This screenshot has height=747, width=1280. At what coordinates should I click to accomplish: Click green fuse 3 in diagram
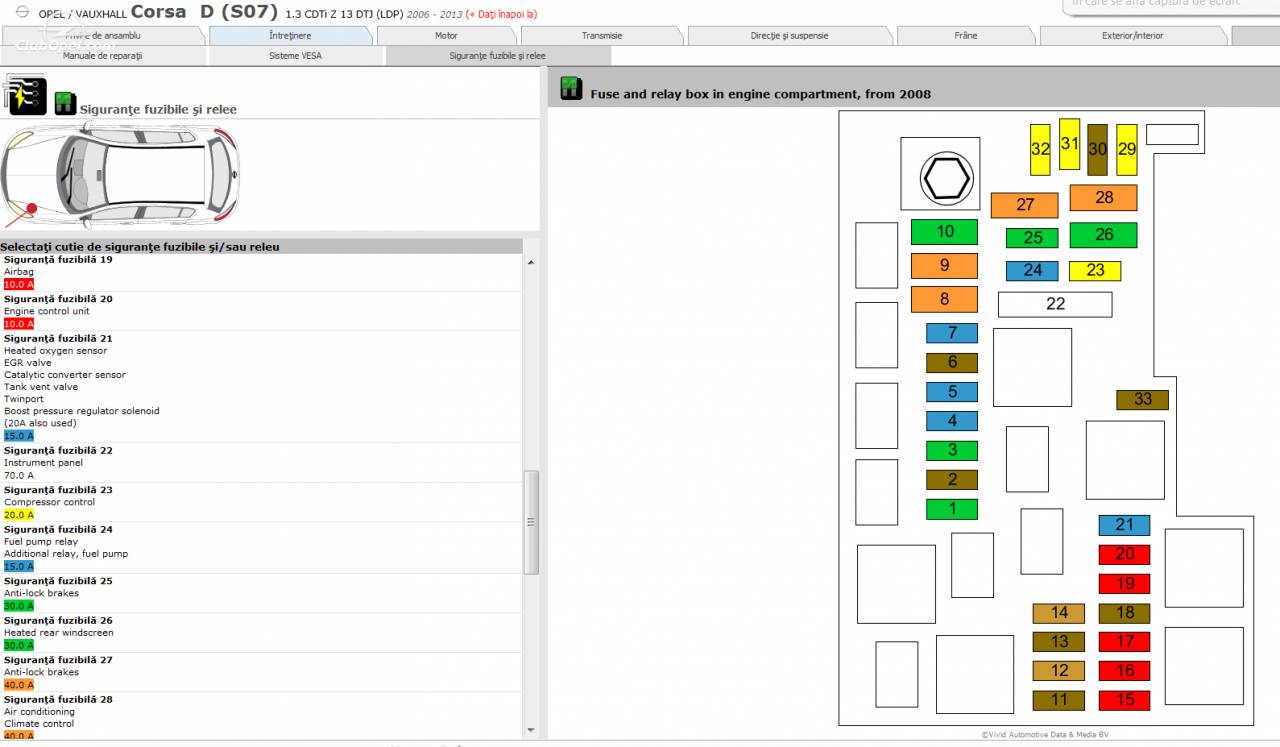(x=952, y=450)
